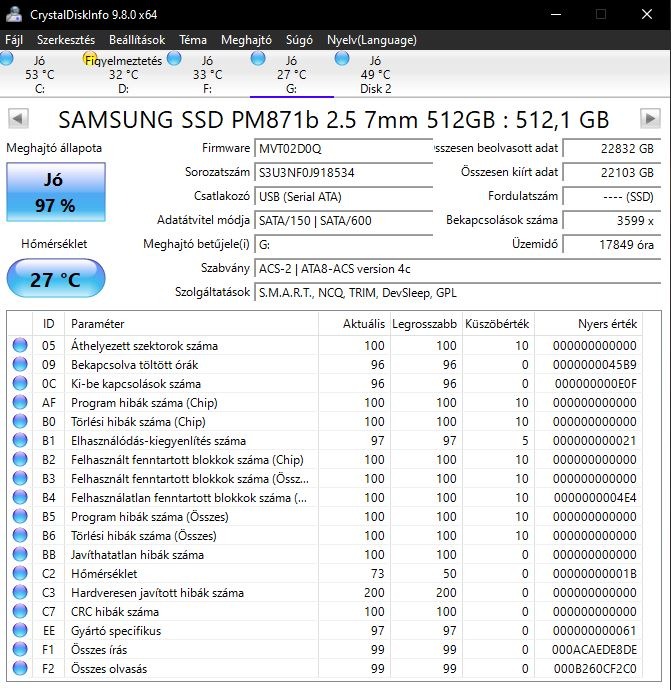Click the Paraméter column header
The width and height of the screenshot is (671, 690).
coord(191,324)
